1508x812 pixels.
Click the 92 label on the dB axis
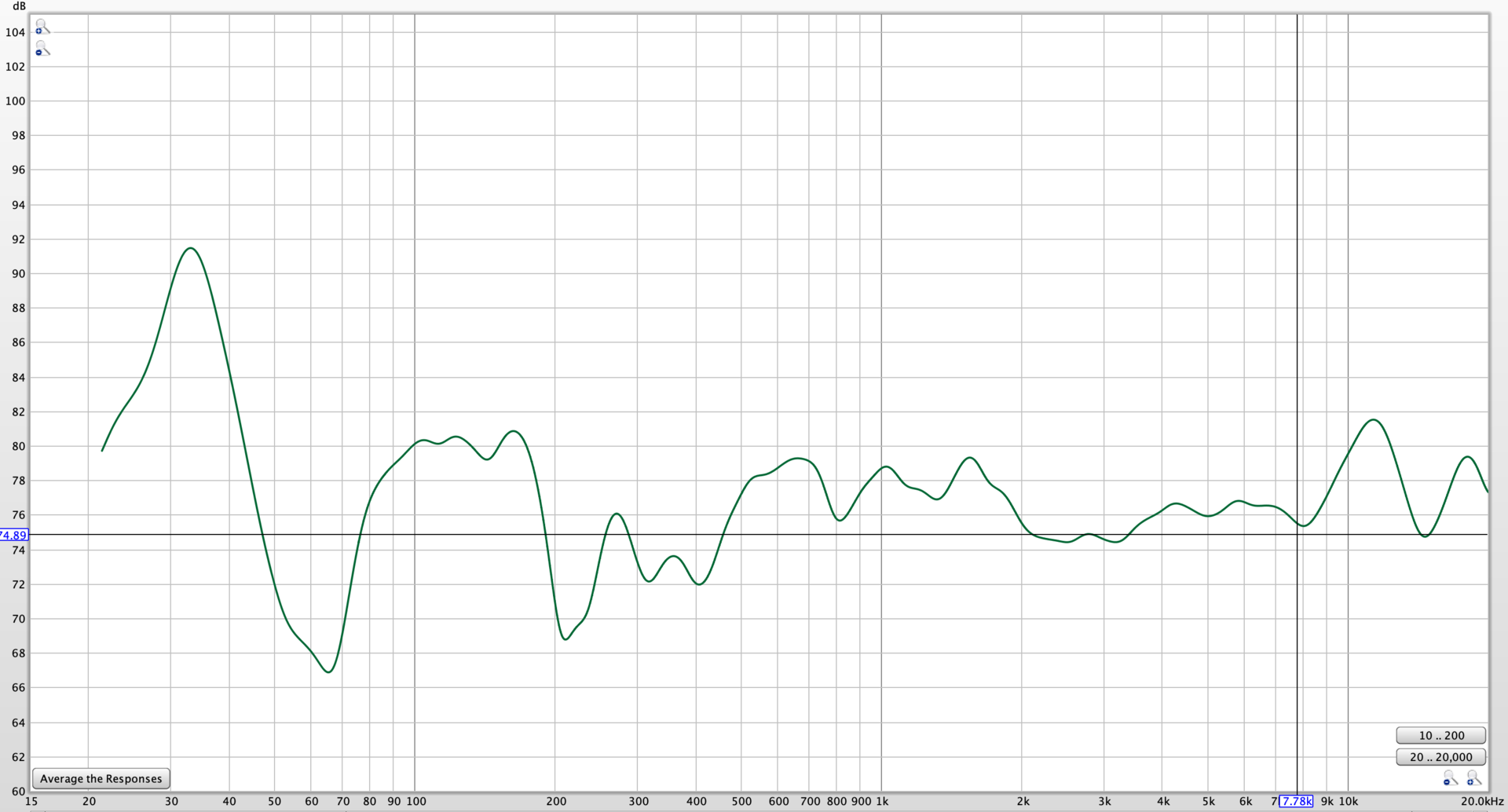[18, 240]
